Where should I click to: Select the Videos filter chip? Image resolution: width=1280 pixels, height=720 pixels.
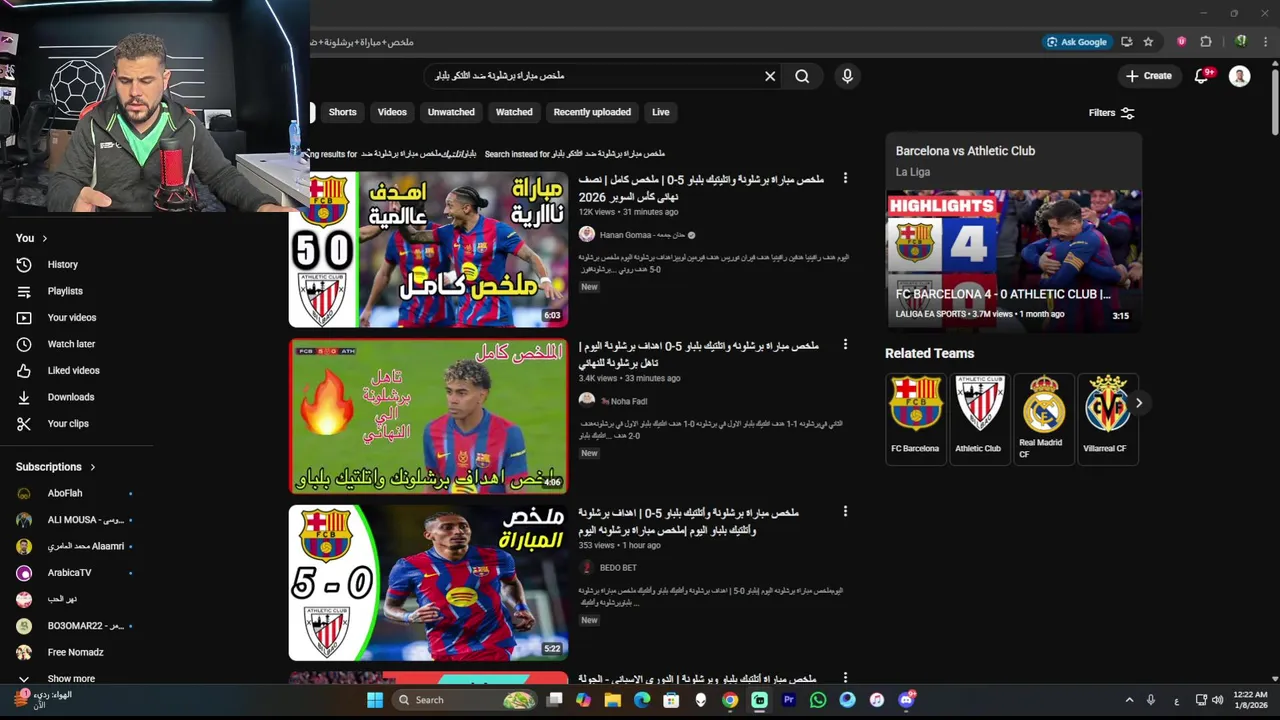(392, 112)
